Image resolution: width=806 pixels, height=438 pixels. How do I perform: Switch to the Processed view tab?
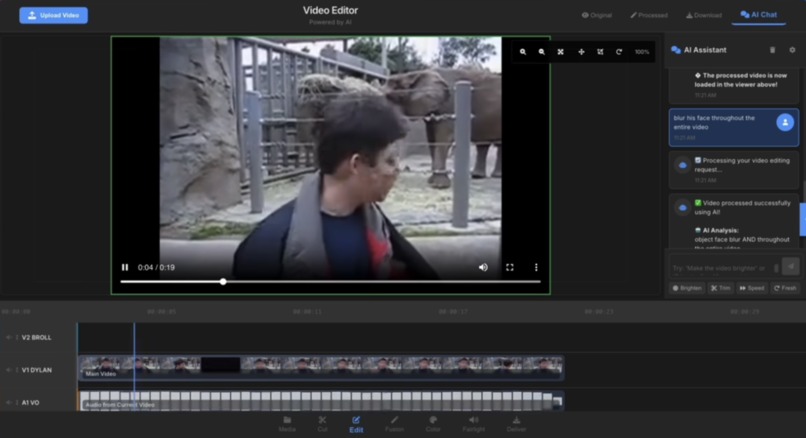pyautogui.click(x=649, y=15)
